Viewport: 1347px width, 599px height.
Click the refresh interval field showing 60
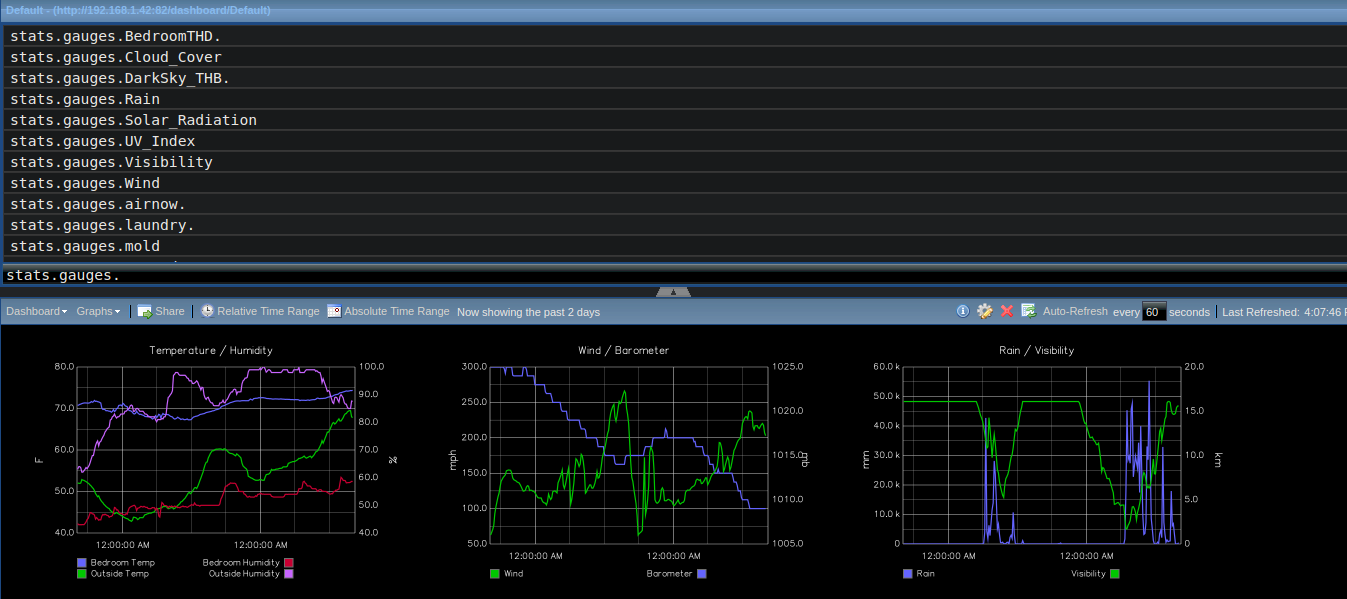click(x=1153, y=311)
